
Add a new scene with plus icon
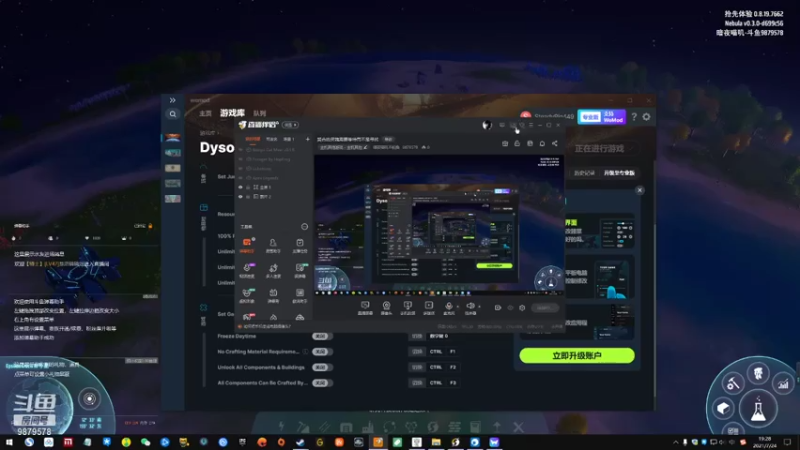tap(307, 139)
